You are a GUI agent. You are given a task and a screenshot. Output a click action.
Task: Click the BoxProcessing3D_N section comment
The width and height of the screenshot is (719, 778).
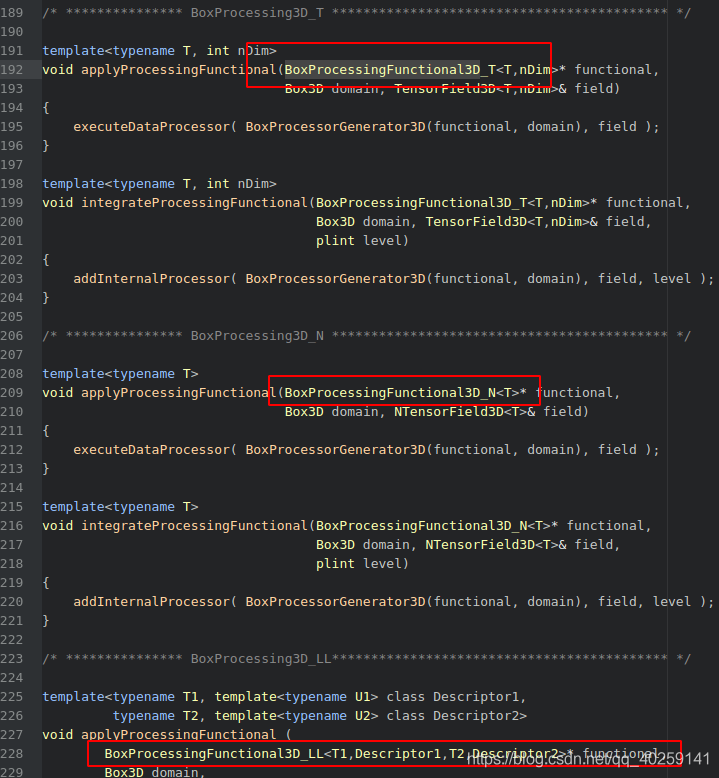point(366,336)
